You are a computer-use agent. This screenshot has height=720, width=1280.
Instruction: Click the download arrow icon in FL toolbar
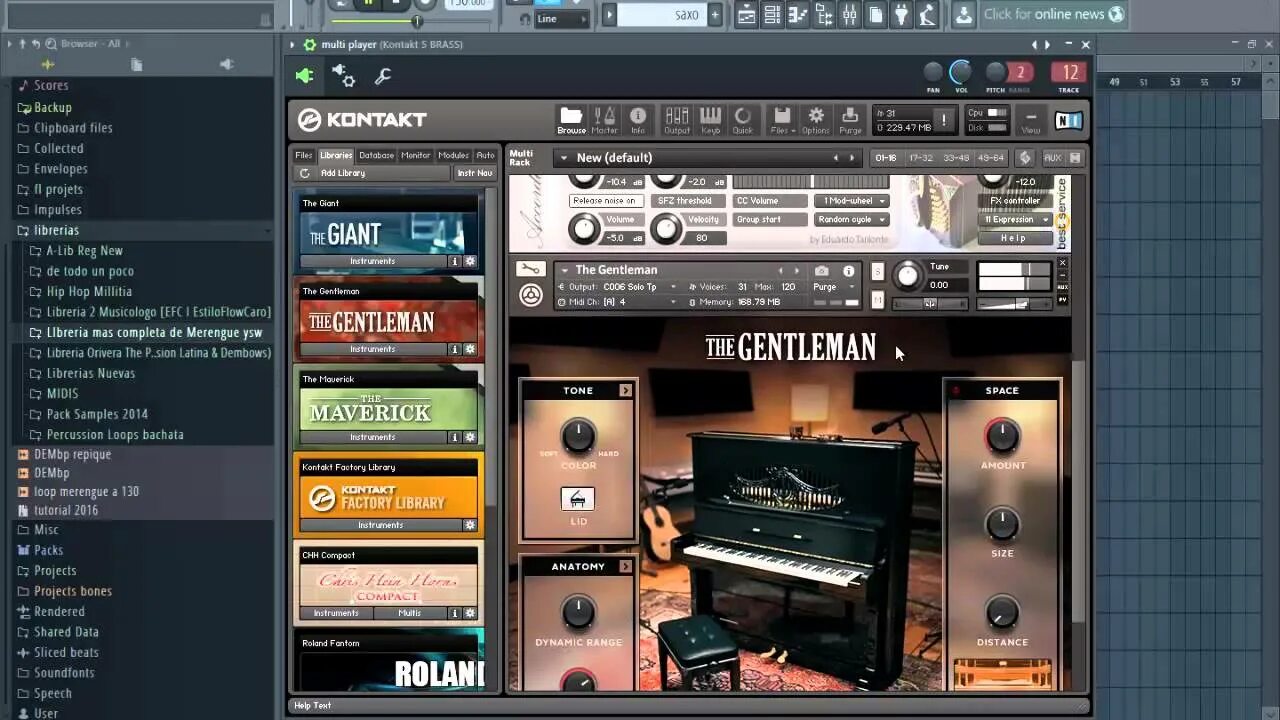click(963, 14)
